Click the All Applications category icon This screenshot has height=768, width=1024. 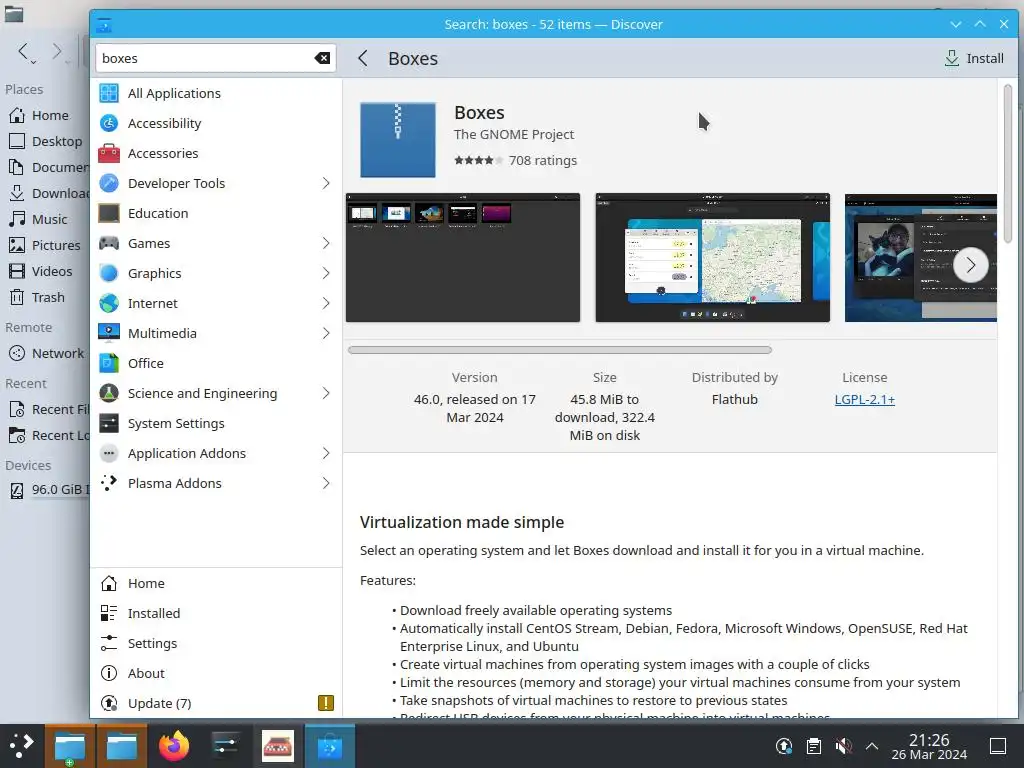click(108, 93)
